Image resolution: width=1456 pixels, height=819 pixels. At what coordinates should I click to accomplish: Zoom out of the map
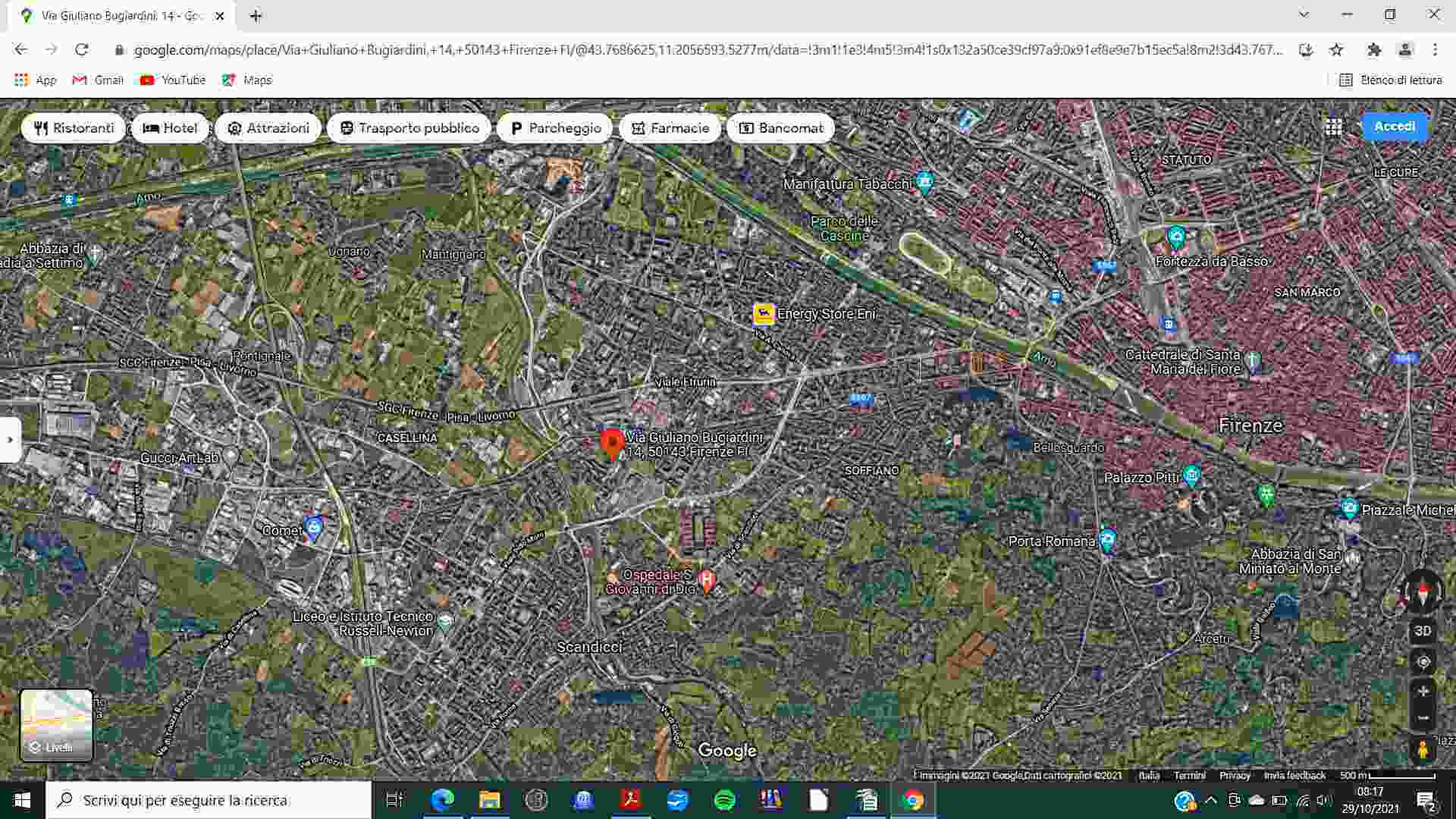coord(1423,717)
